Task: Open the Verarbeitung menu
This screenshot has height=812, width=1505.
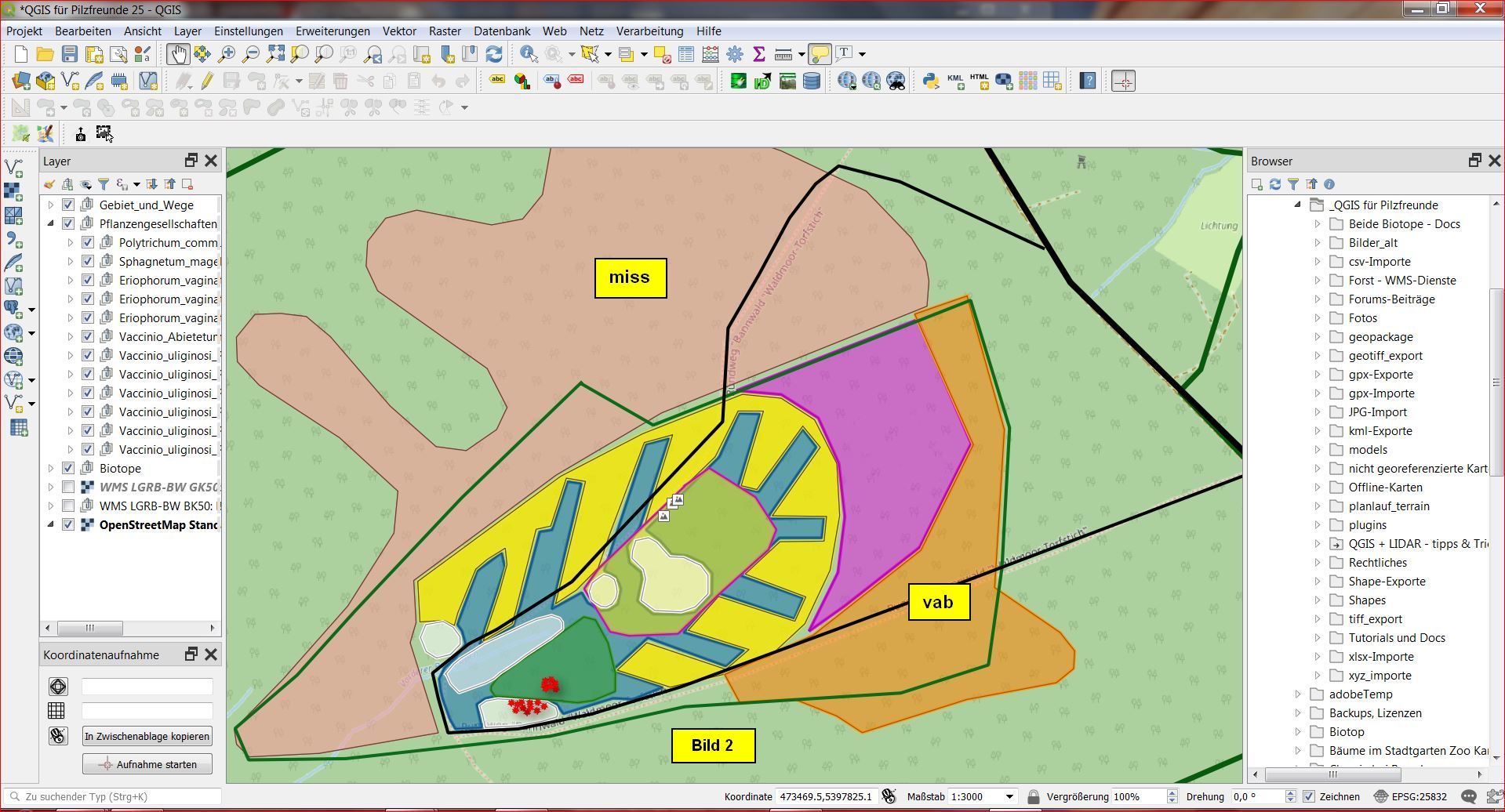Action: pyautogui.click(x=649, y=31)
